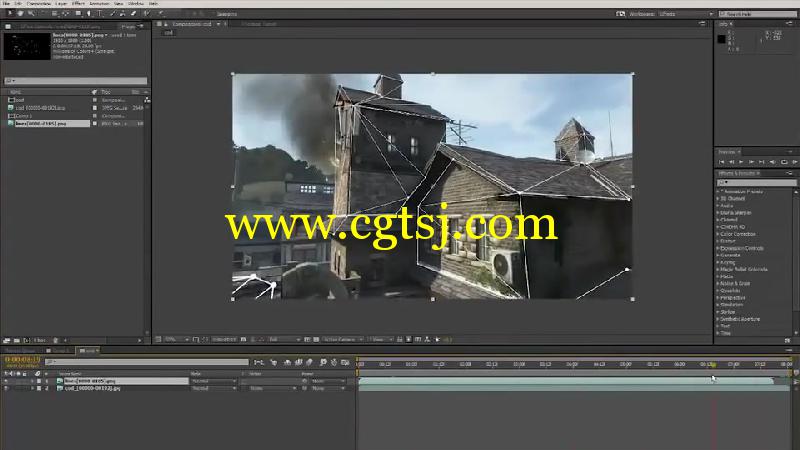Toggle Motion Blur enable switch in timeline
This screenshot has width=800, height=450.
(x=309, y=362)
